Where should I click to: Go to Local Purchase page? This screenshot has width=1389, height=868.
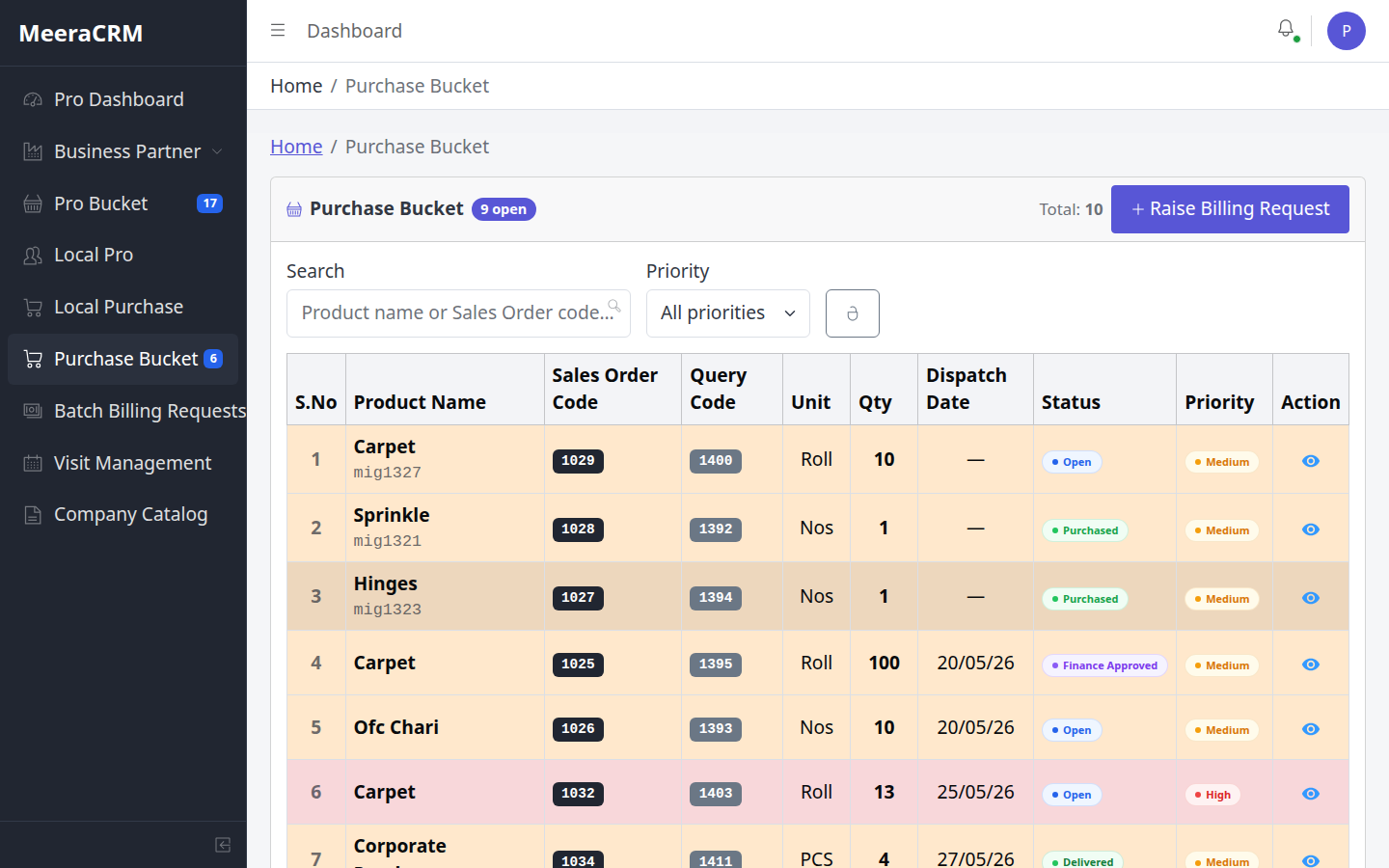coord(123,308)
